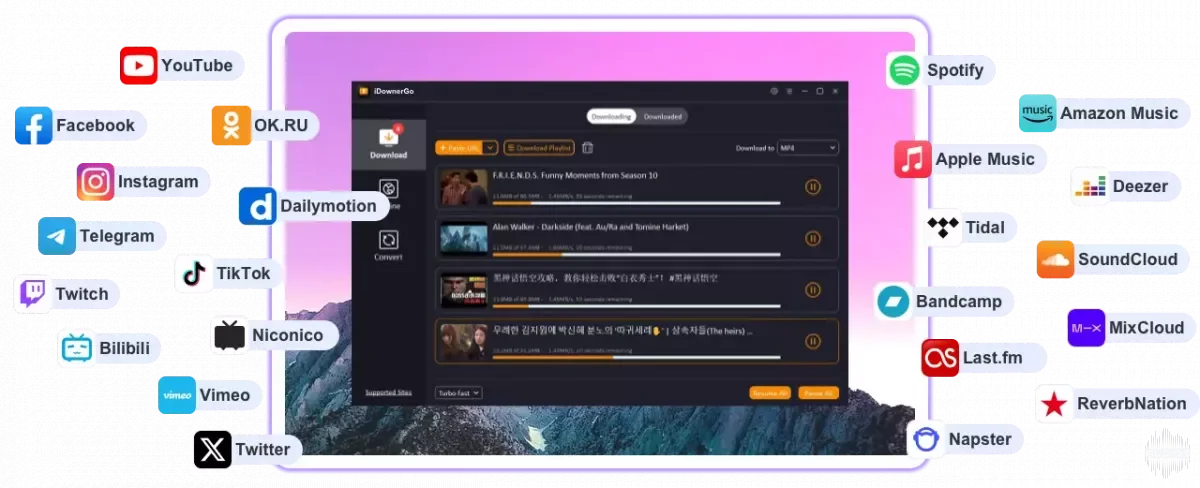Click the Last.fm logo icon

940,357
